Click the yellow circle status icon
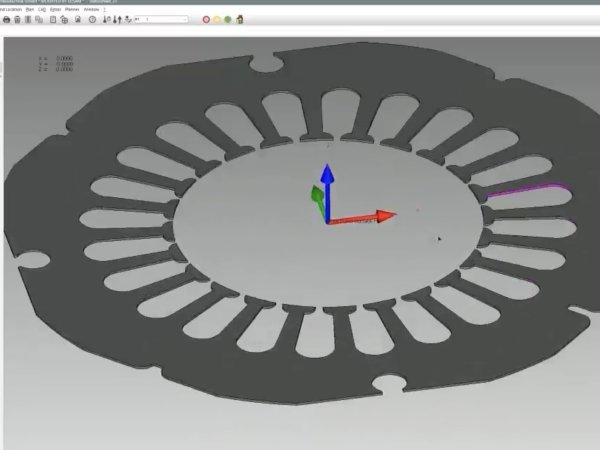The height and width of the screenshot is (450, 600). coord(217,19)
